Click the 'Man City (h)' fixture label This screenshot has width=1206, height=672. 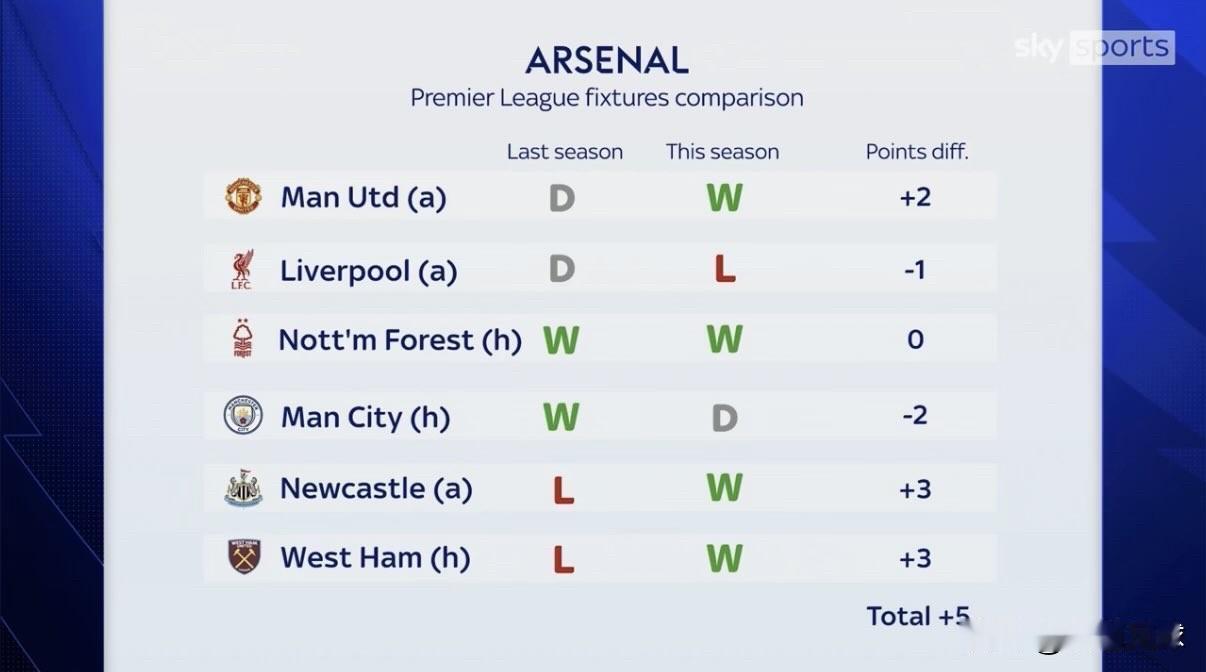click(365, 416)
